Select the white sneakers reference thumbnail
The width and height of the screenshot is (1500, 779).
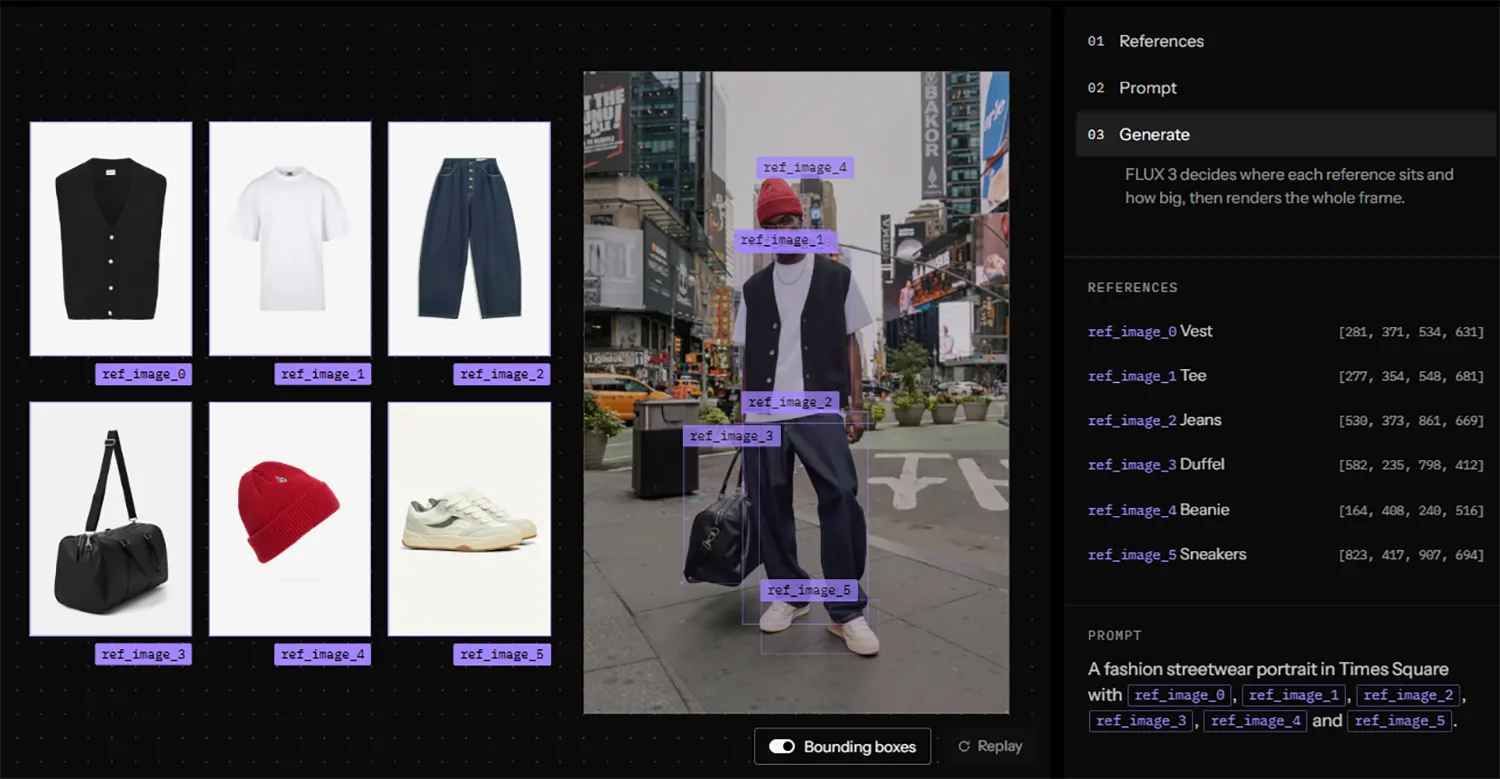click(x=469, y=519)
